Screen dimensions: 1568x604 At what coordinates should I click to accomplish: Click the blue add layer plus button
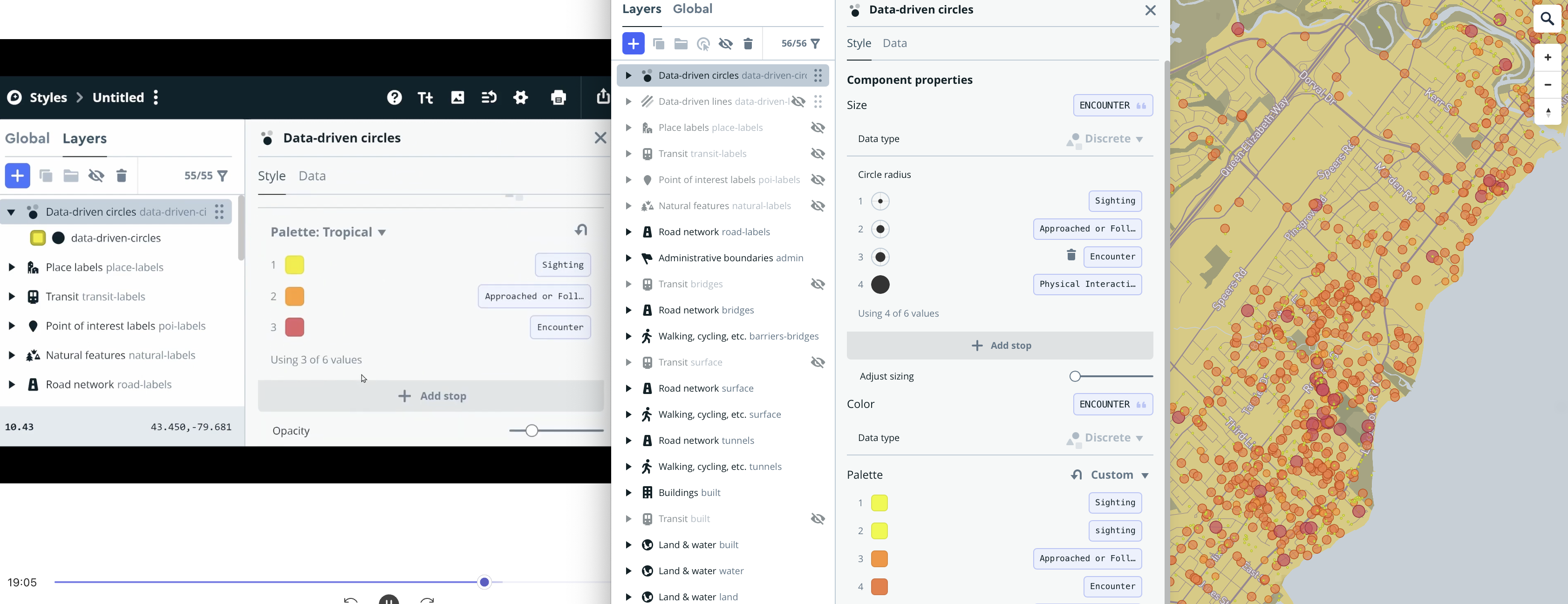(x=633, y=44)
